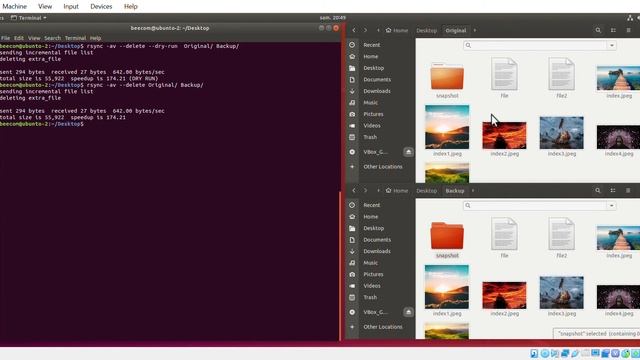
Task: Select Downloads in Backup window sidebar
Action: [377, 251]
